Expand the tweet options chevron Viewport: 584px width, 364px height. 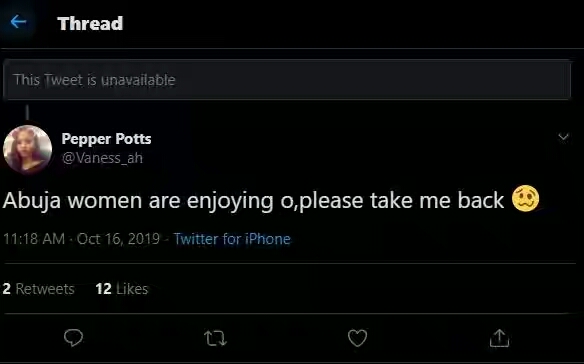point(564,137)
